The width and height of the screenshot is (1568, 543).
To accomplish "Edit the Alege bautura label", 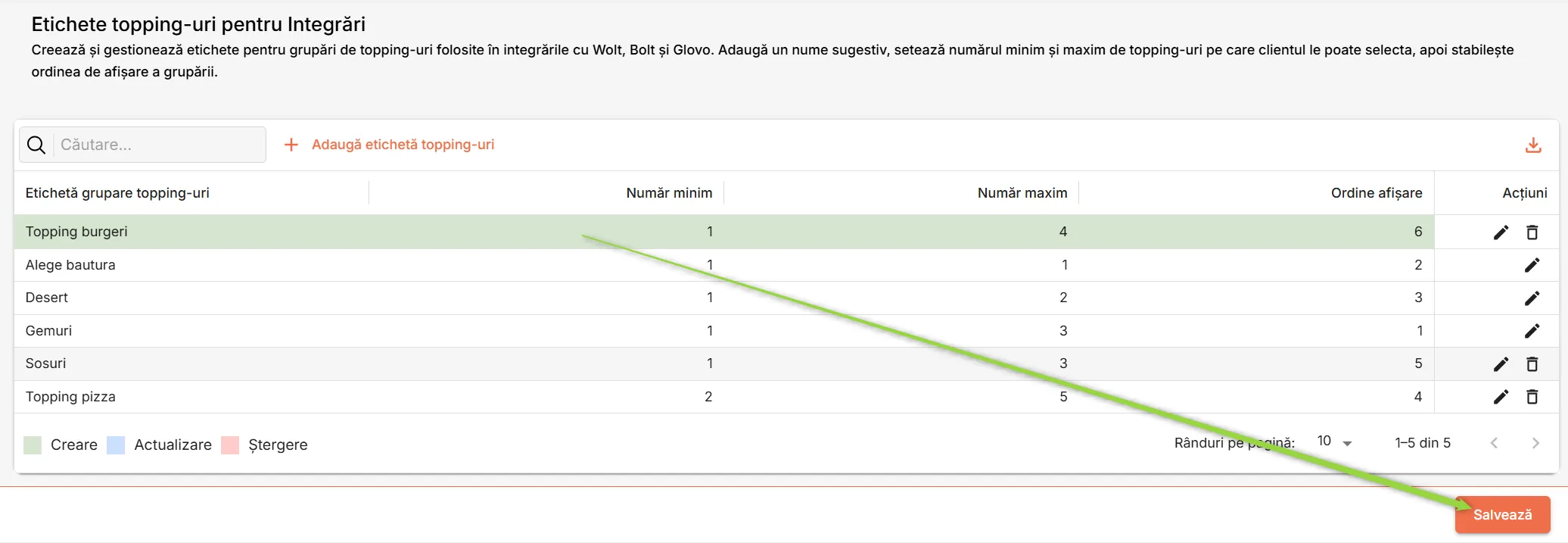I will coord(1532,265).
